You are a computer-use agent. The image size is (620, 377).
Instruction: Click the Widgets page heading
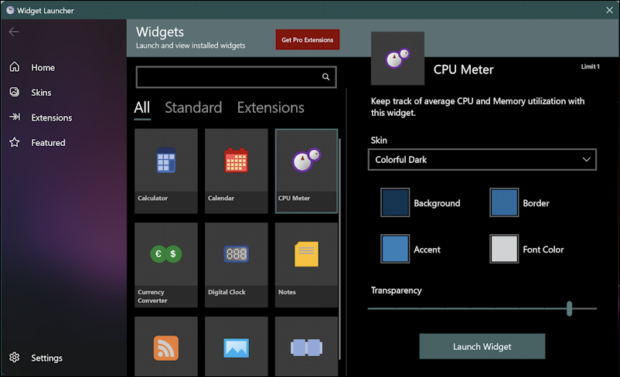point(160,32)
